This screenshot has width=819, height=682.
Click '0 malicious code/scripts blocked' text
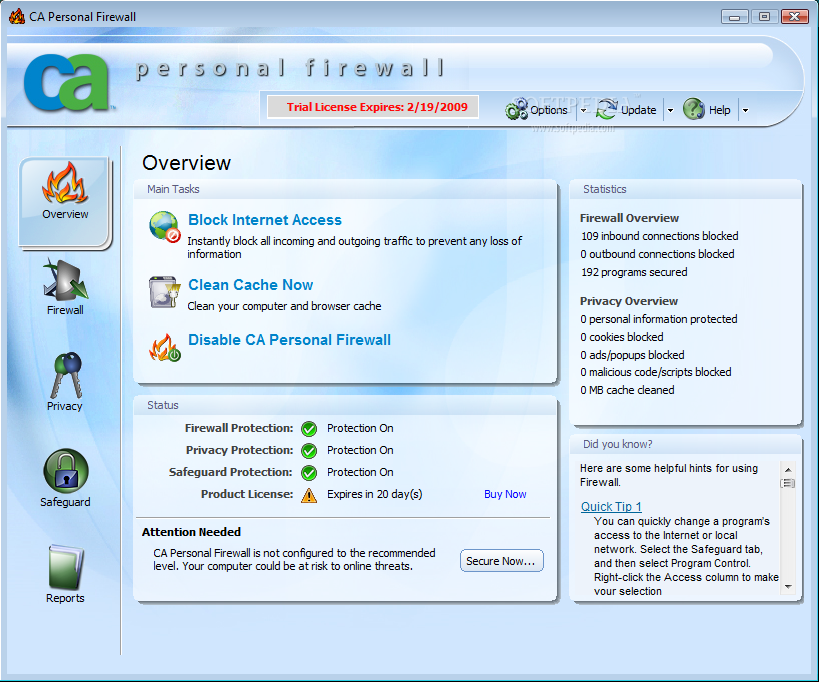[x=656, y=372]
